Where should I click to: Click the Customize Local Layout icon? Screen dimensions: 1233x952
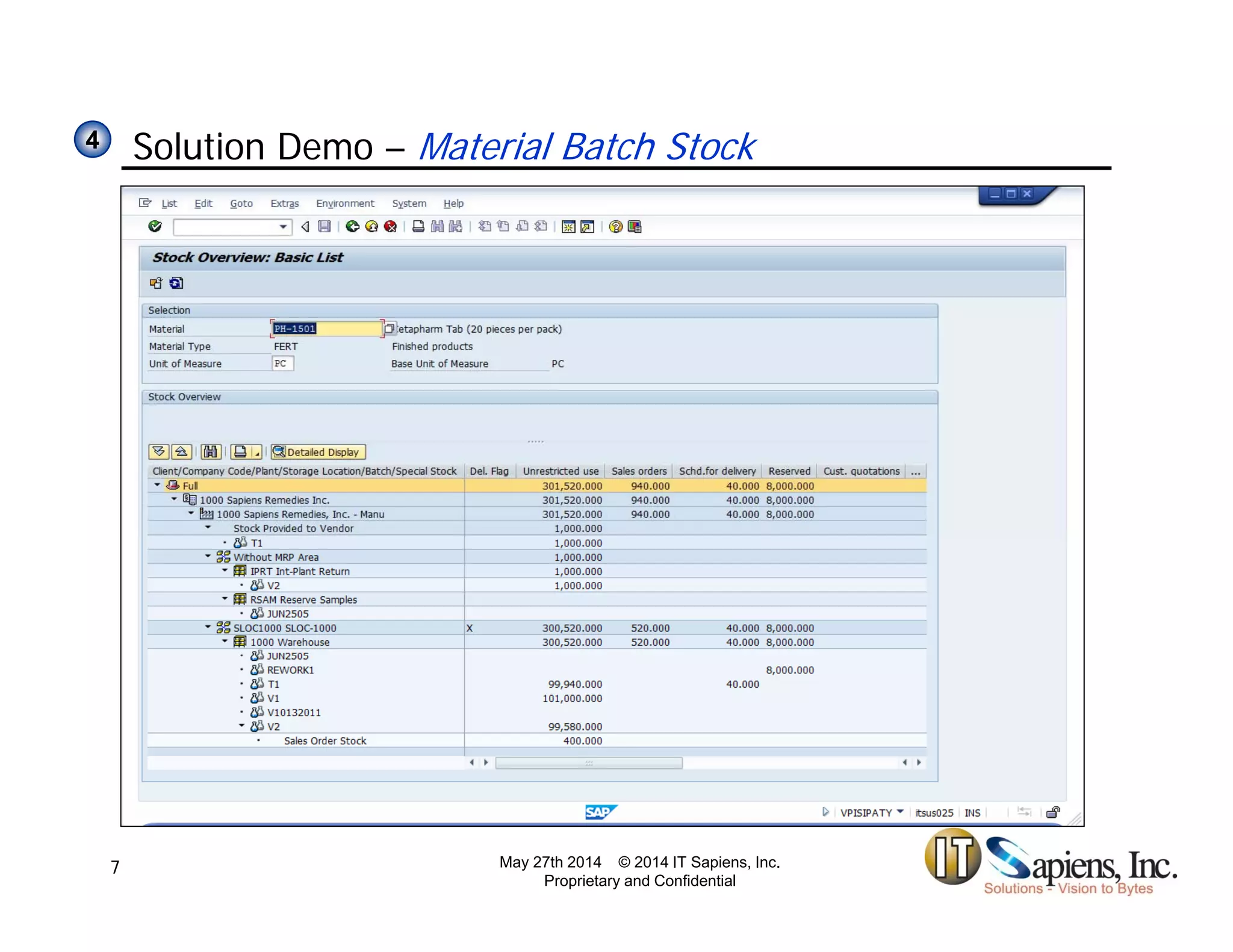coord(635,226)
